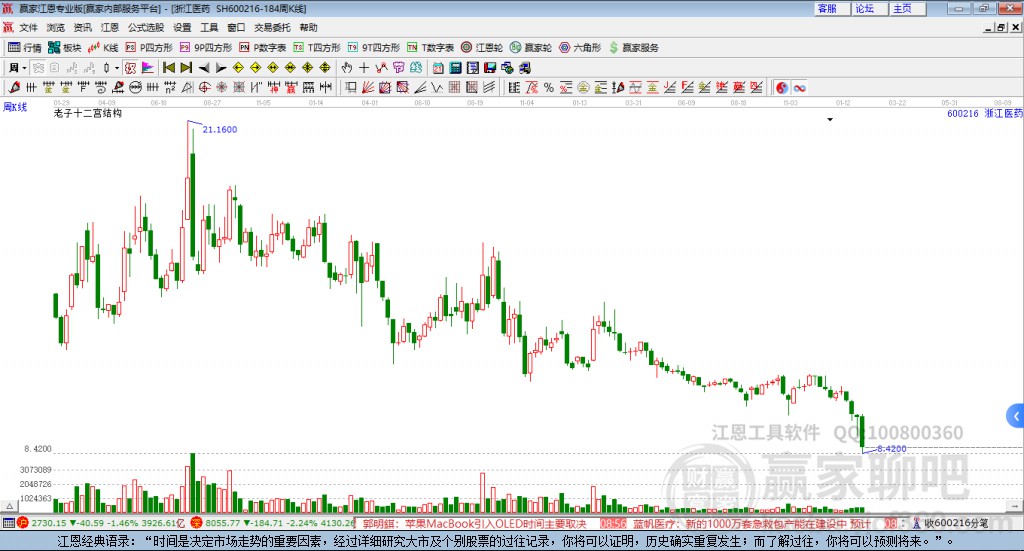Click the black right arrow icon
The width and height of the screenshot is (1024, 551).
tap(221, 68)
